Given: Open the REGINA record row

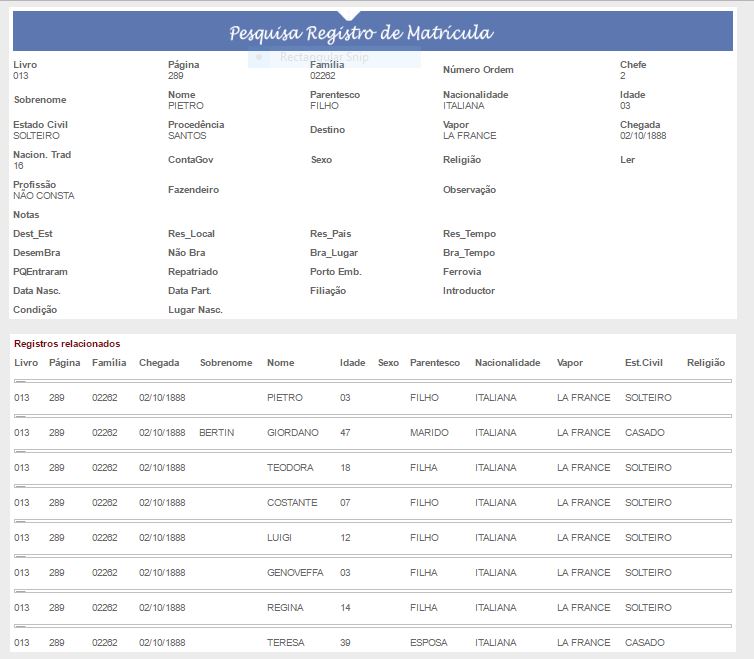Looking at the screenshot, I should (x=286, y=608).
